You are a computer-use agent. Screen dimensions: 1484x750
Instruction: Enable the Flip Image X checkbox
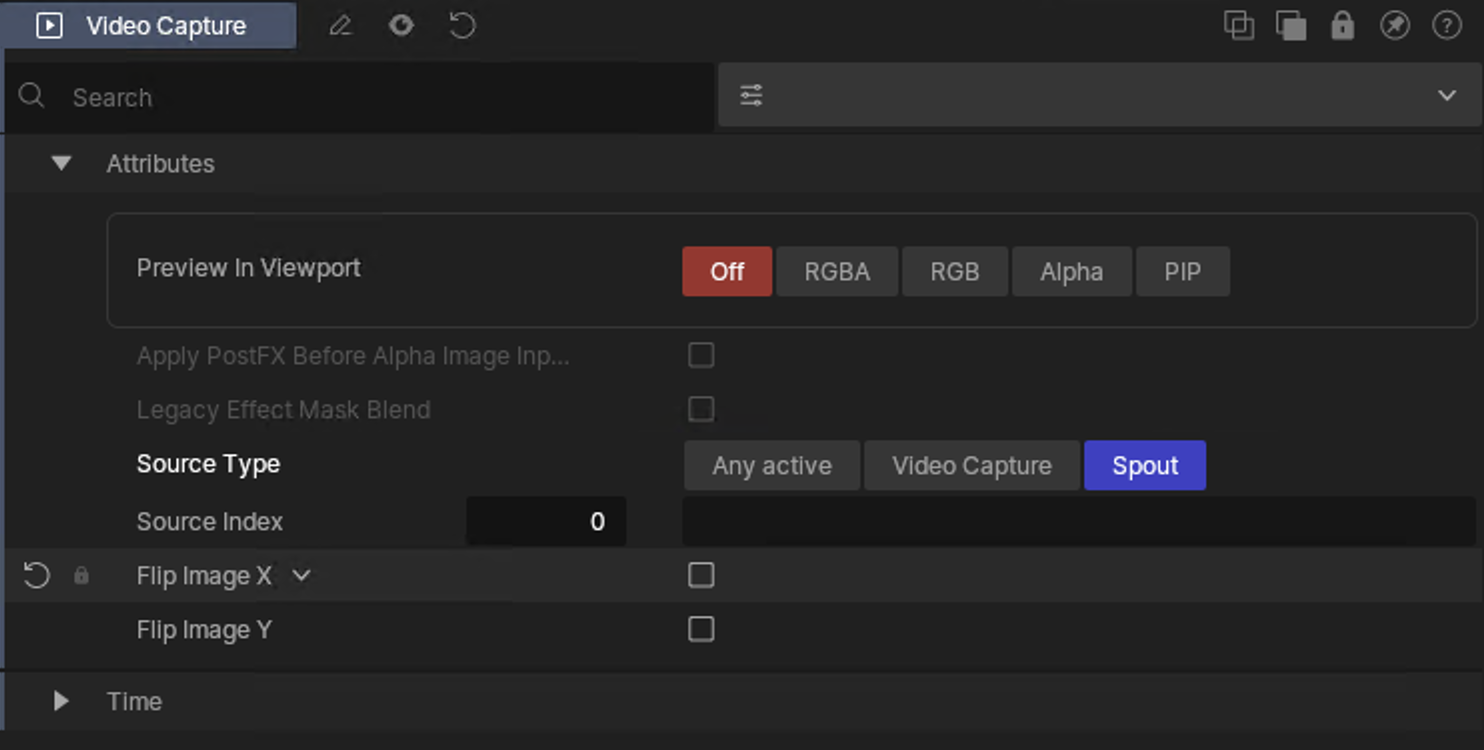(701, 575)
